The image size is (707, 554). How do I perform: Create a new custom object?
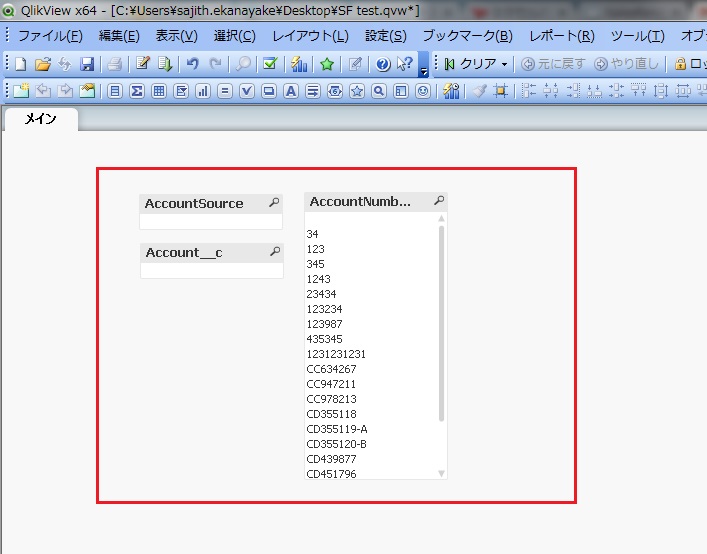tap(423, 92)
